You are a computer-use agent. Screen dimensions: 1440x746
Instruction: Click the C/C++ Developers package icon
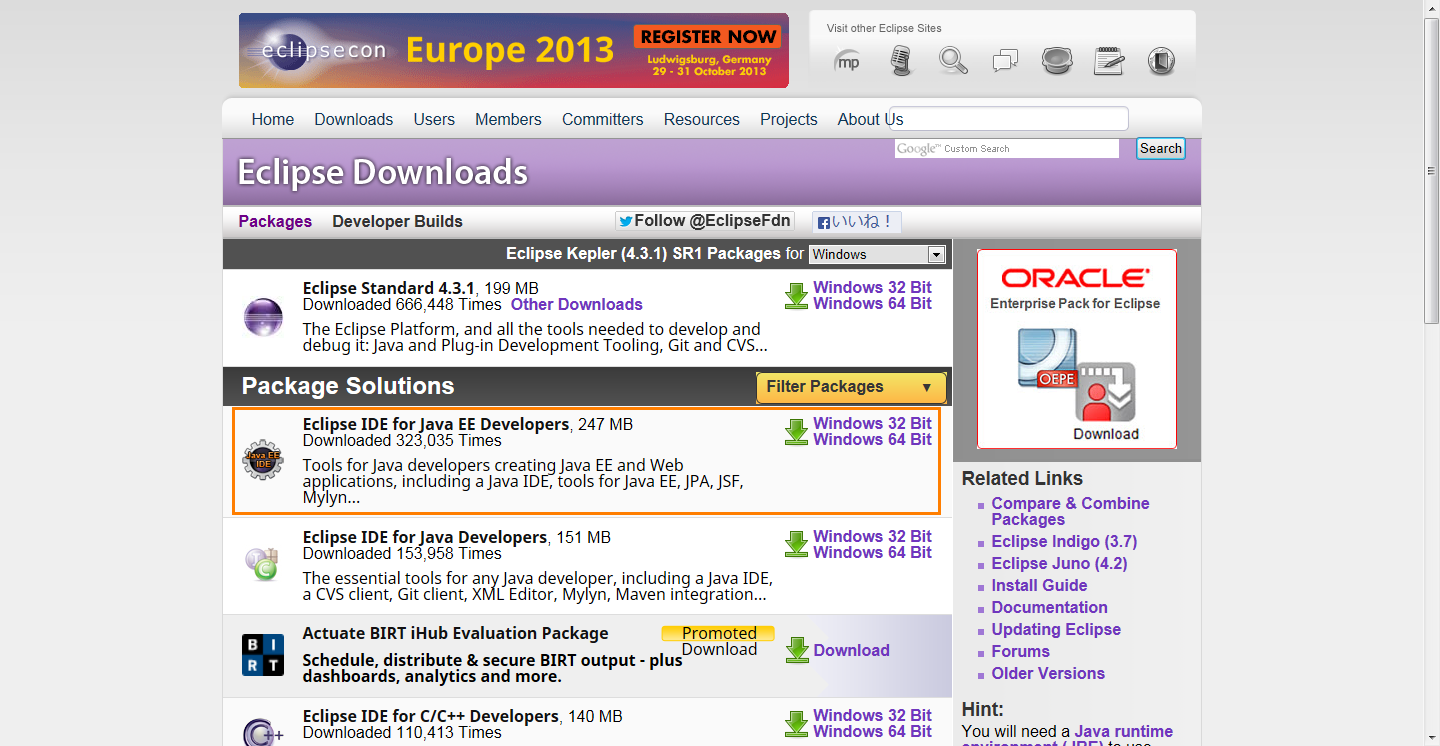coord(262,732)
